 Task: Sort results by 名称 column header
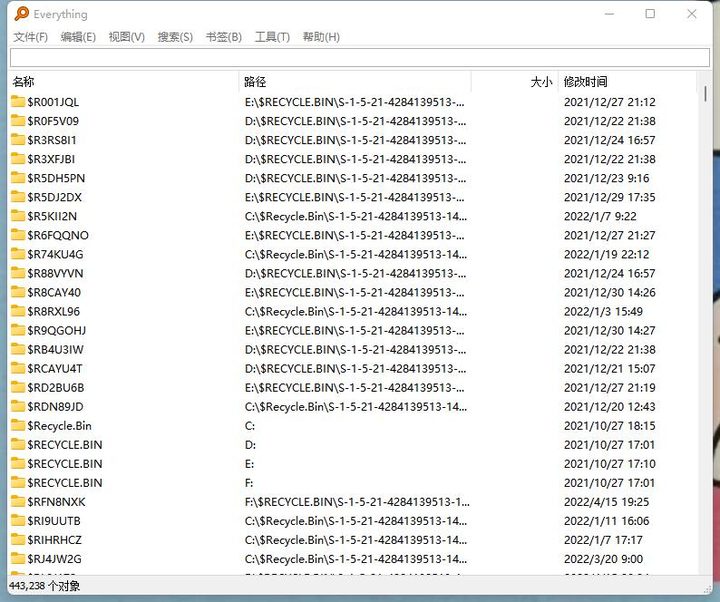tap(120, 82)
